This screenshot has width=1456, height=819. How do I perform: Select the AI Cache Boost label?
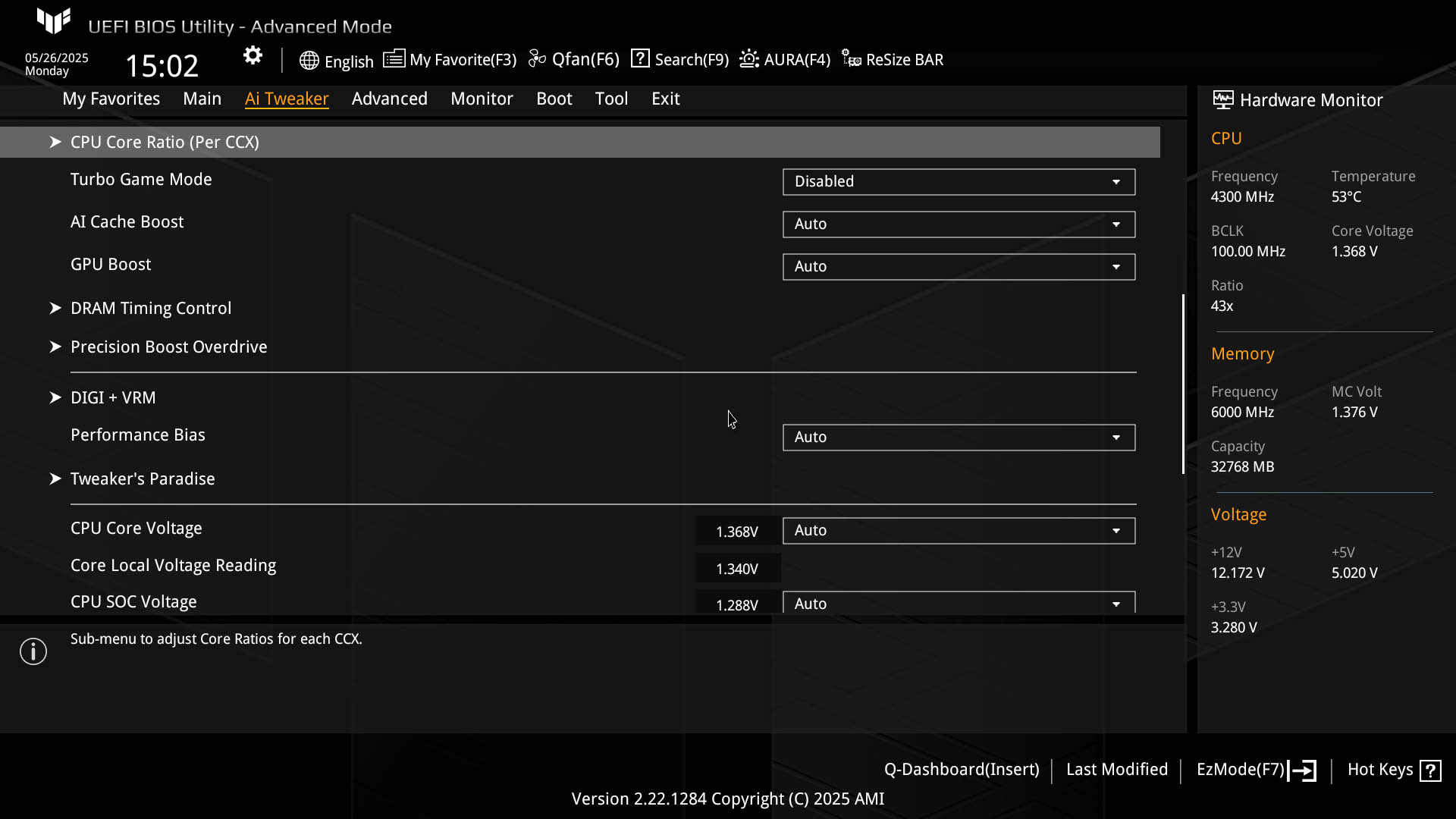pyautogui.click(x=127, y=222)
